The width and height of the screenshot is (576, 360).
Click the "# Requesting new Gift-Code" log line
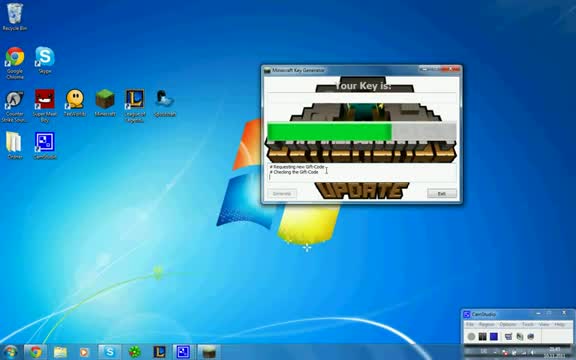297,167
